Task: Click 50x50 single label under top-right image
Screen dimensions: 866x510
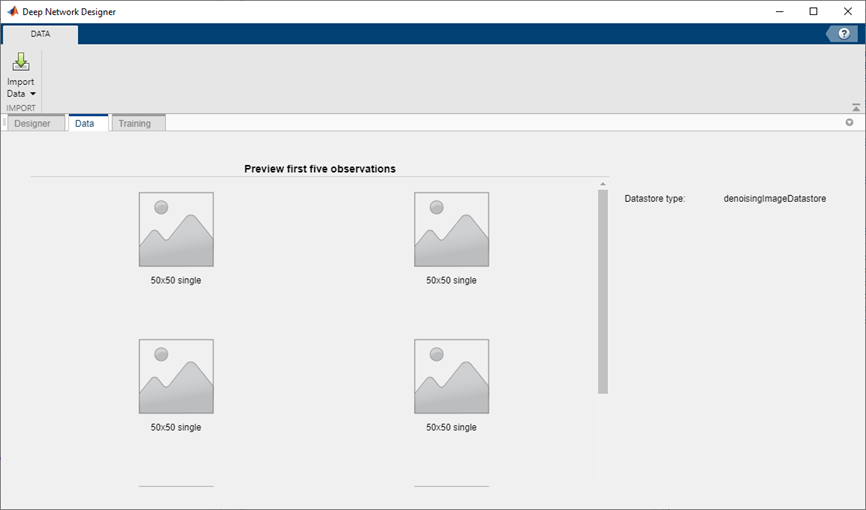Action: 451,280
